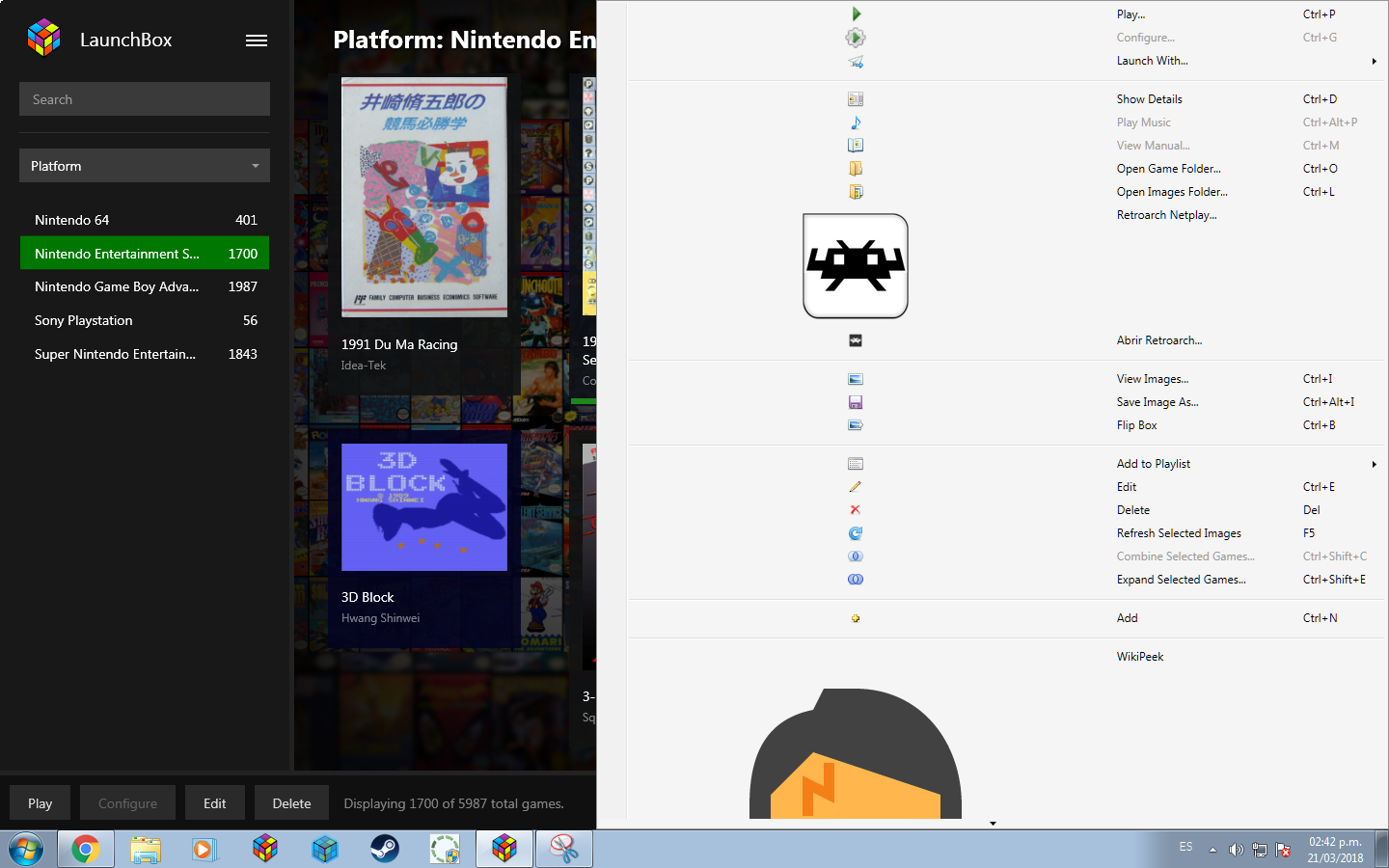
Task: Click the View Manual book icon
Action: click(856, 146)
